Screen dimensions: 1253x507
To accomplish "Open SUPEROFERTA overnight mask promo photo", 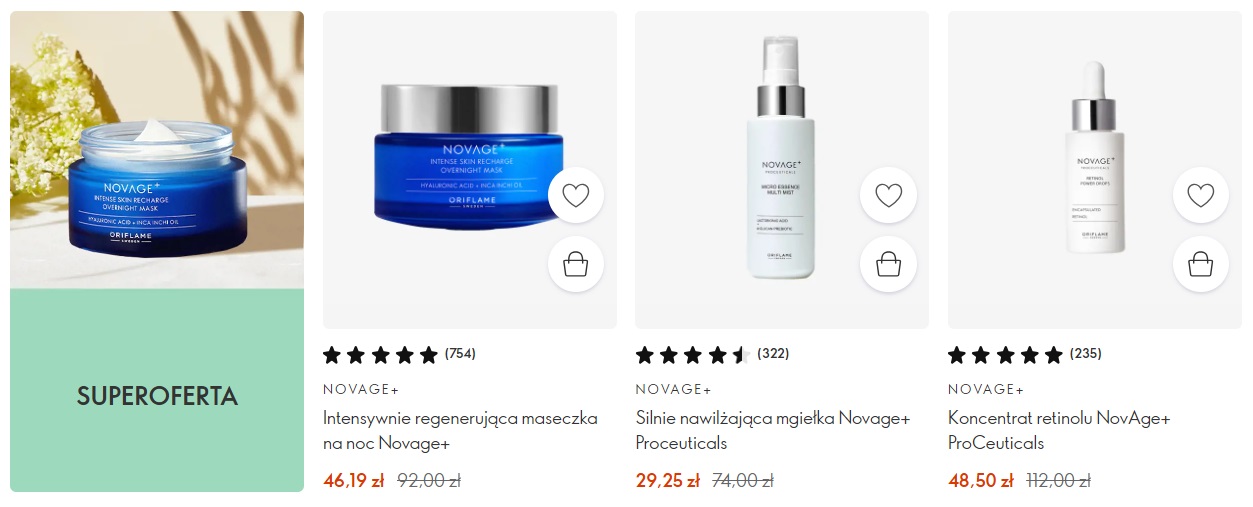I will point(157,150).
